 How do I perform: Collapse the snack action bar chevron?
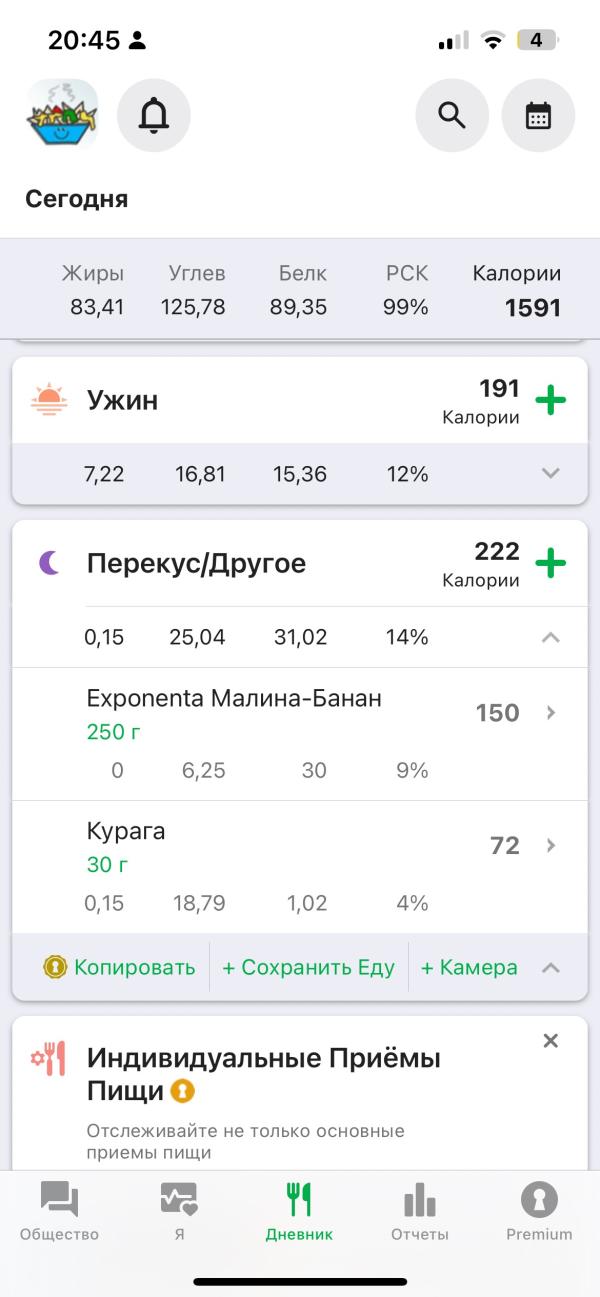click(550, 968)
